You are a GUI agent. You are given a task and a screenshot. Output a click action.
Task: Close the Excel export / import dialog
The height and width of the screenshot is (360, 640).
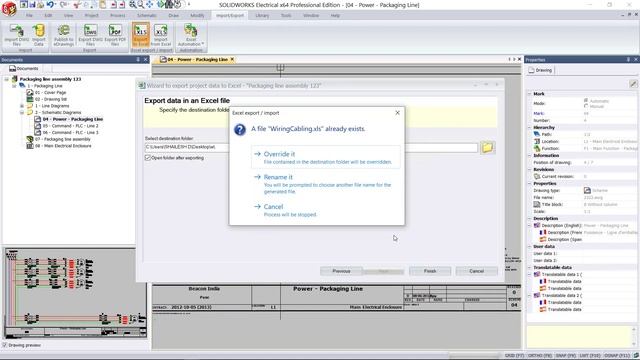pyautogui.click(x=398, y=113)
